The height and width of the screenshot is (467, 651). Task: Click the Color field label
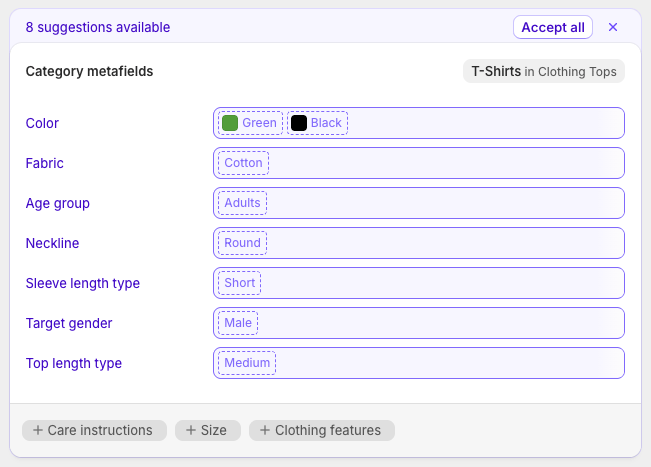(42, 123)
